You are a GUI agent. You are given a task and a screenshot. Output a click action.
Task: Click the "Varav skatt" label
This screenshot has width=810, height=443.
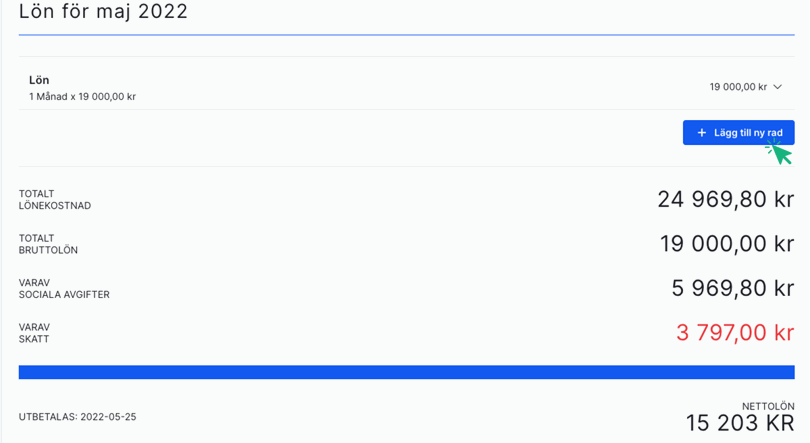[x=34, y=333]
